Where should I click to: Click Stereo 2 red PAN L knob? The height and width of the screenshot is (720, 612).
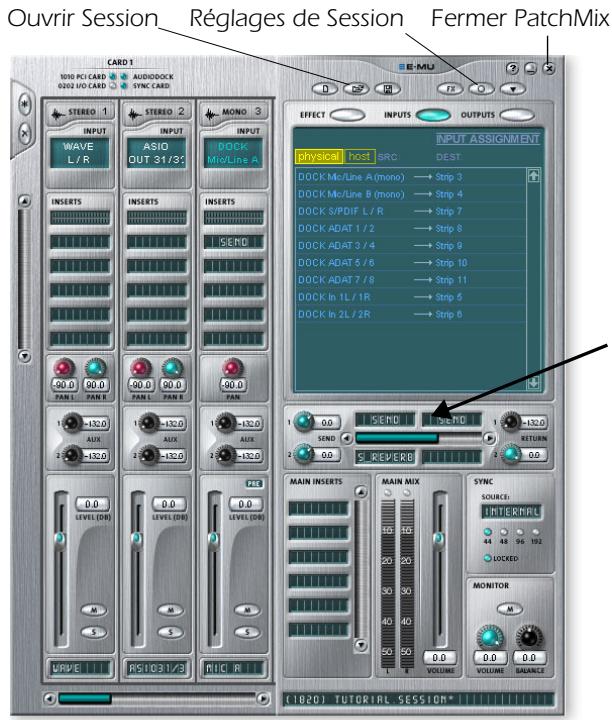coord(141,368)
